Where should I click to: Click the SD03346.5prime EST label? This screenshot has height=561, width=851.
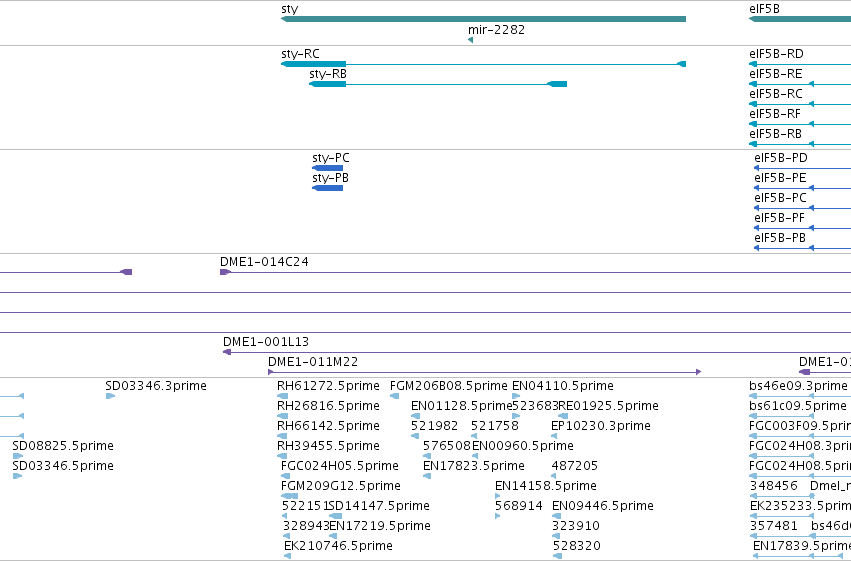[63, 466]
